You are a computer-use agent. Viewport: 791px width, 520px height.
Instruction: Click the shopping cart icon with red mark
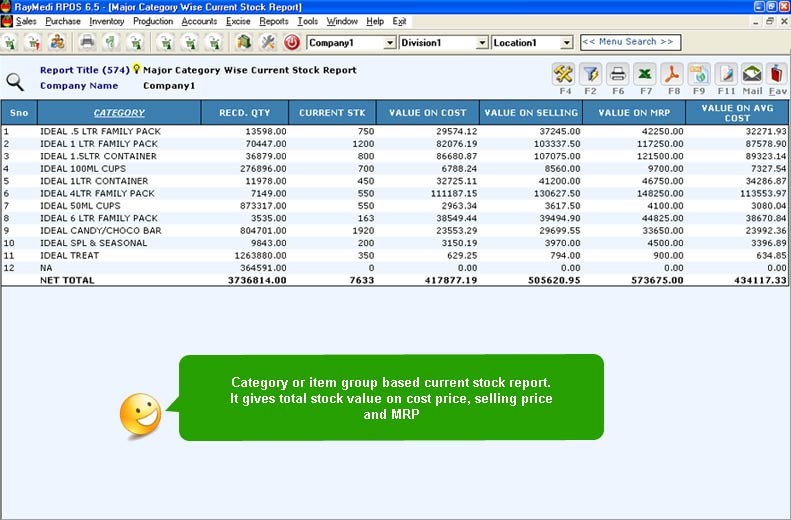(x=33, y=42)
